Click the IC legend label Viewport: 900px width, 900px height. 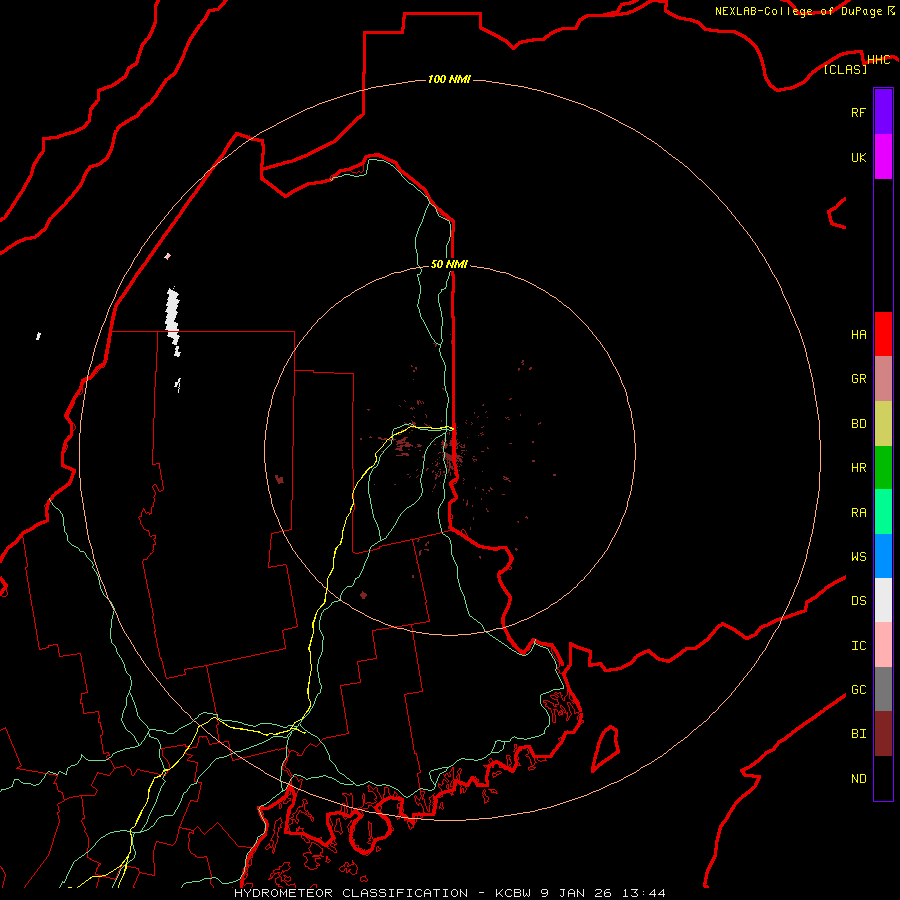858,645
